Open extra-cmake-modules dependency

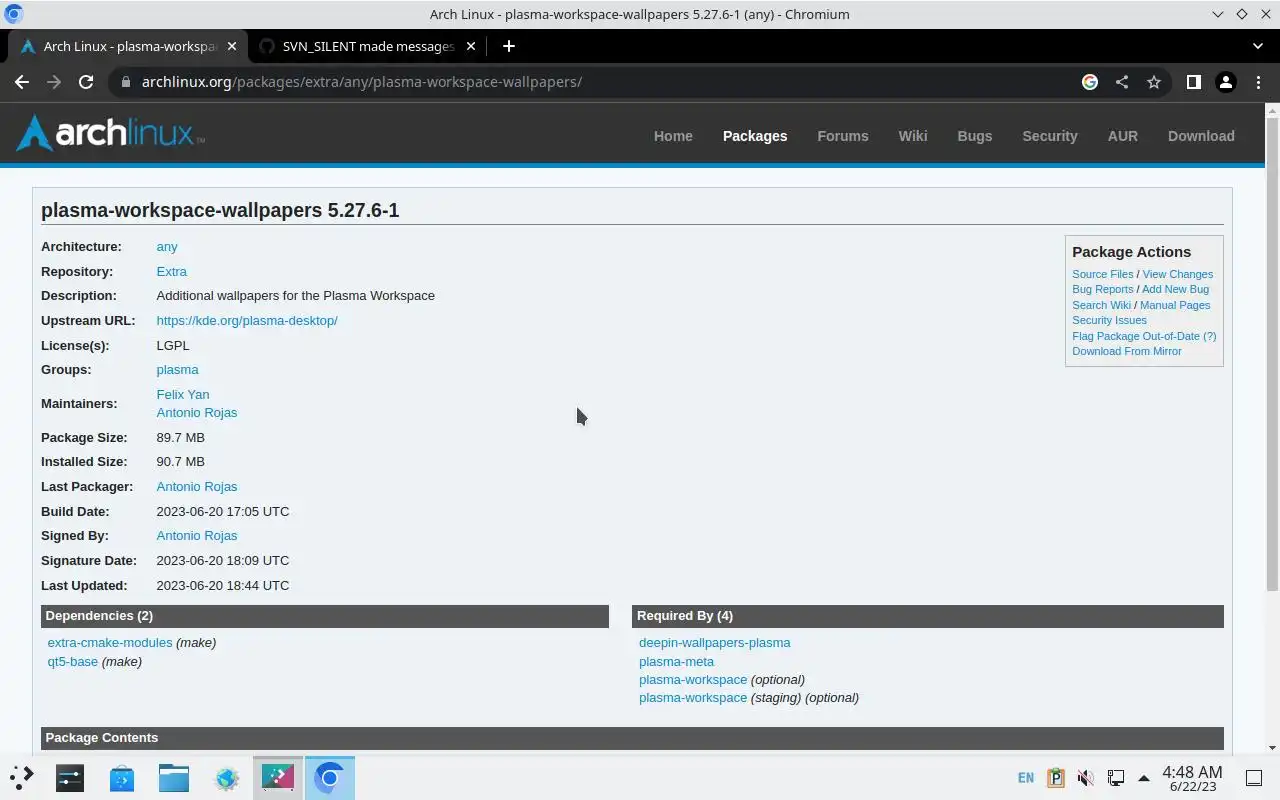tap(110, 643)
